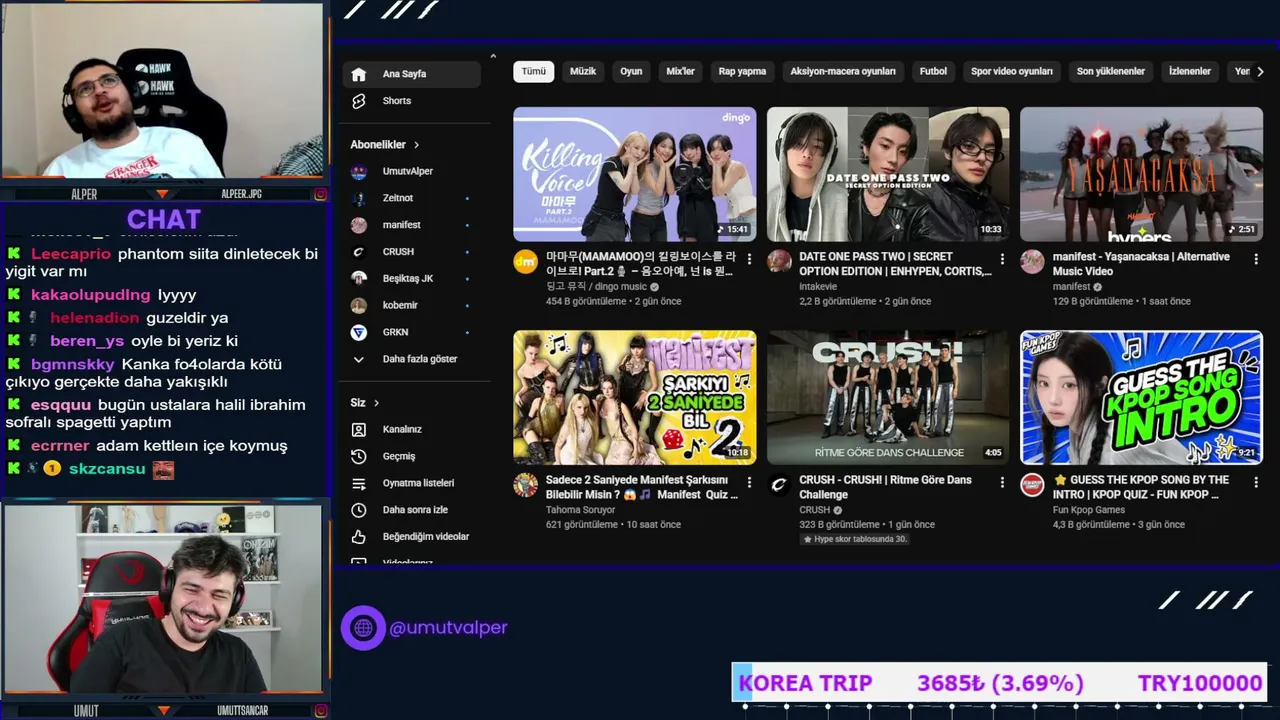Click Instagram icon on ALPER webcam bar
The image size is (1280, 720).
click(x=320, y=194)
